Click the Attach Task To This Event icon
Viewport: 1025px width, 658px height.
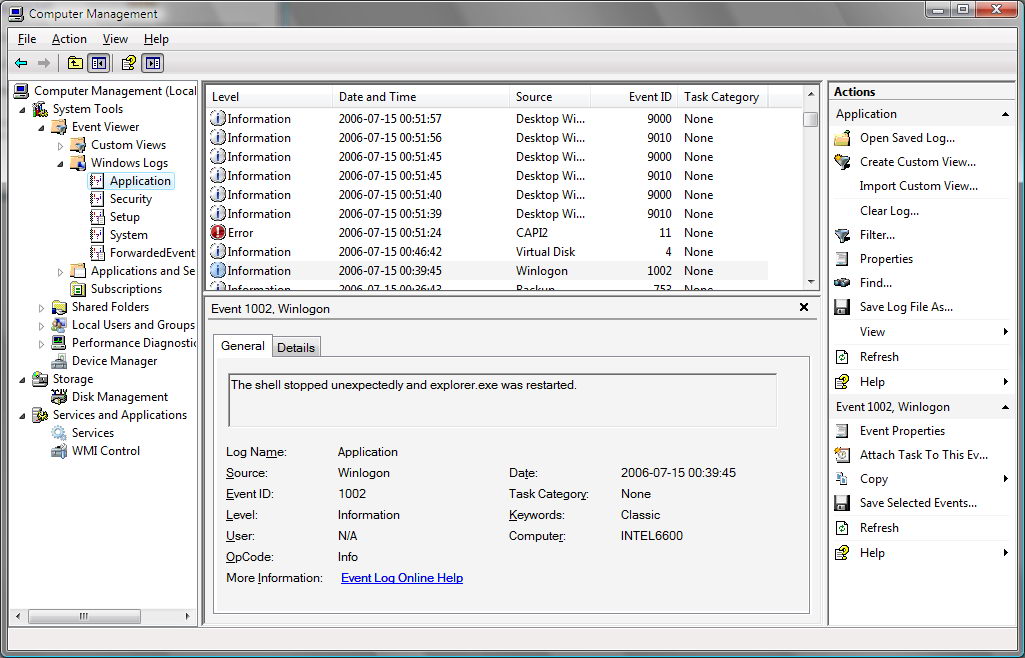[842, 455]
